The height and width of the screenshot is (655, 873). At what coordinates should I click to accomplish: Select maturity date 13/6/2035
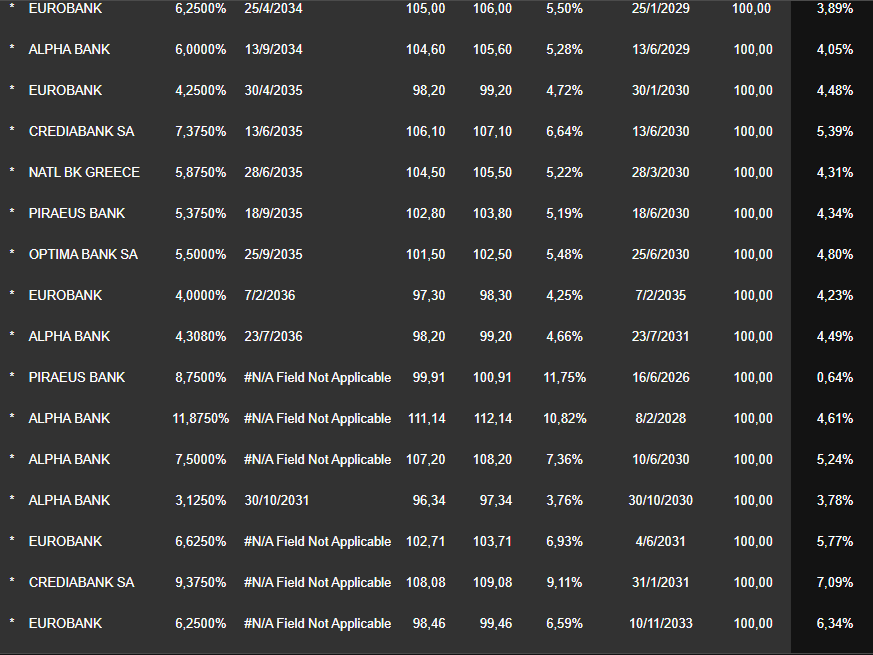(x=273, y=131)
